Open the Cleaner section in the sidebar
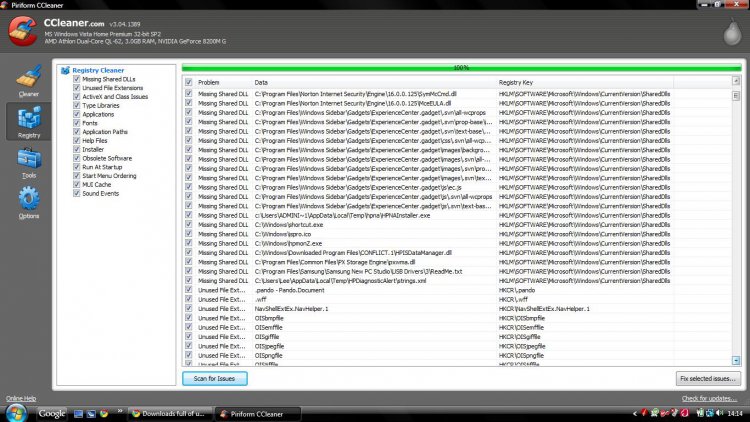Screen dimensions: 750x422 [x=29, y=80]
